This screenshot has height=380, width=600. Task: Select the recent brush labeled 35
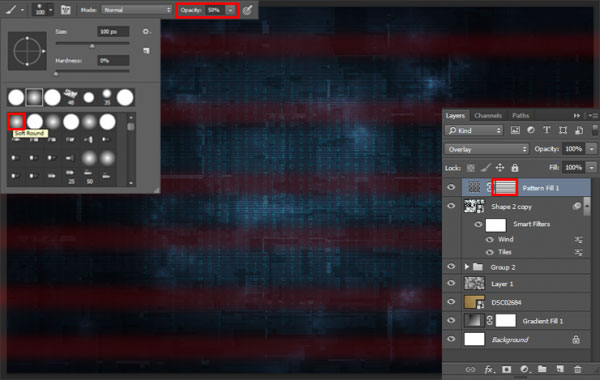(x=107, y=97)
